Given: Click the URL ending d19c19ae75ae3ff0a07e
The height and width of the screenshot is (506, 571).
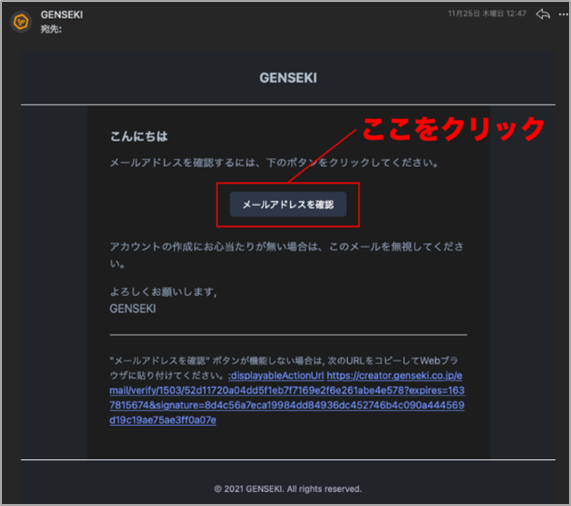Looking at the screenshot, I should click(x=163, y=420).
